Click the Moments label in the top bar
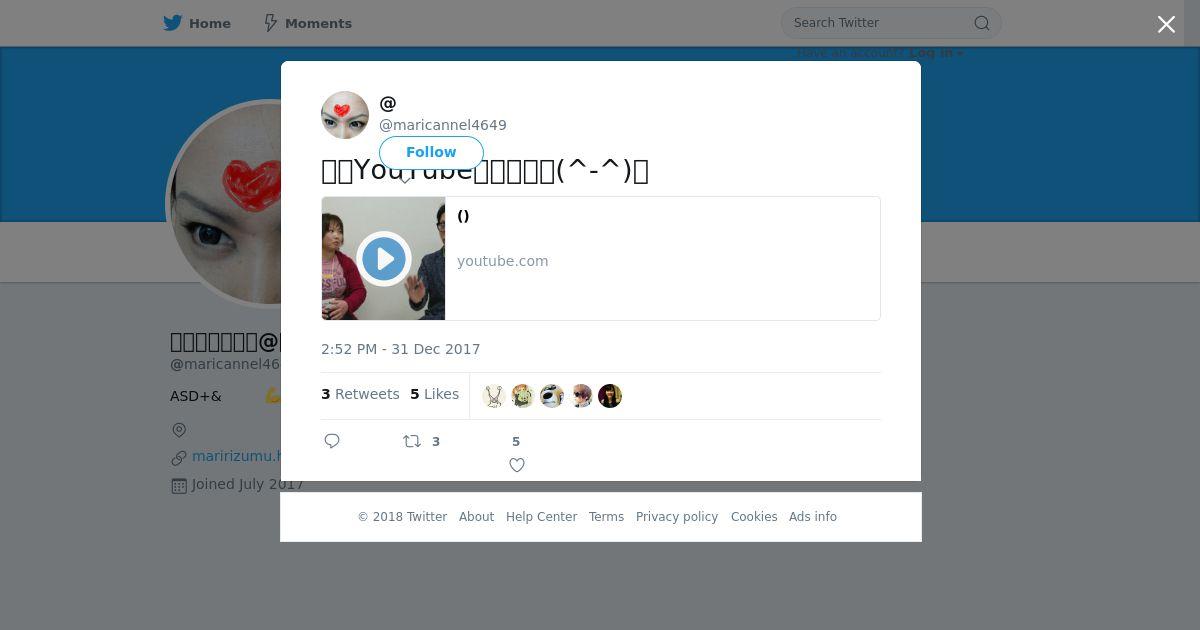The height and width of the screenshot is (630, 1200). 318,23
